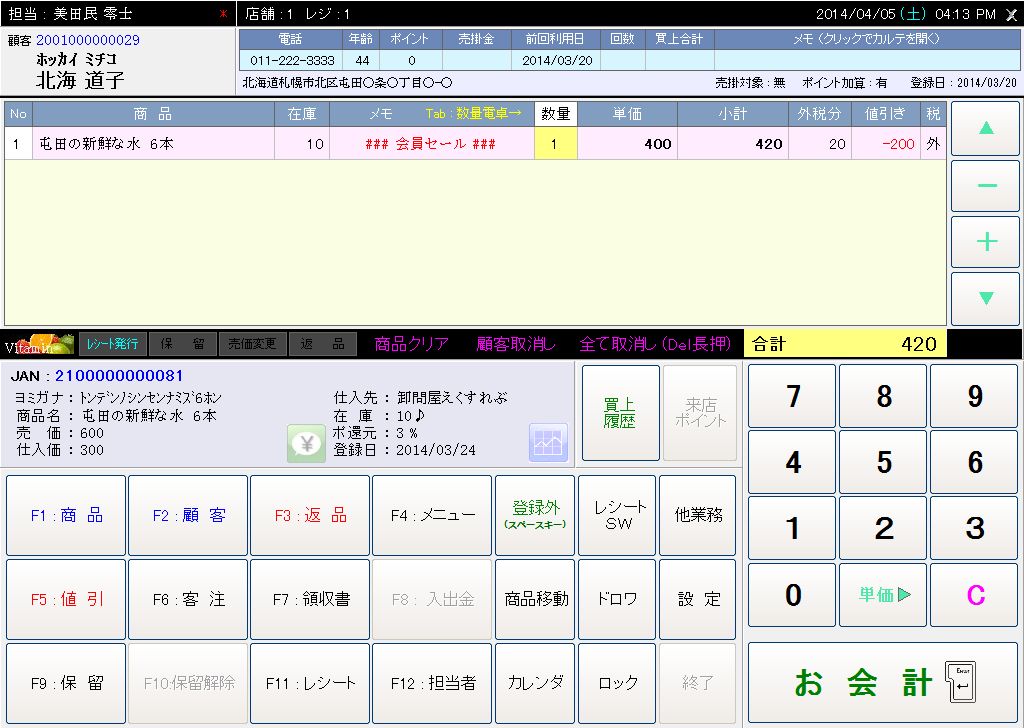Select the yellow 数量 quantity cell
The image size is (1024, 728).
(555, 144)
